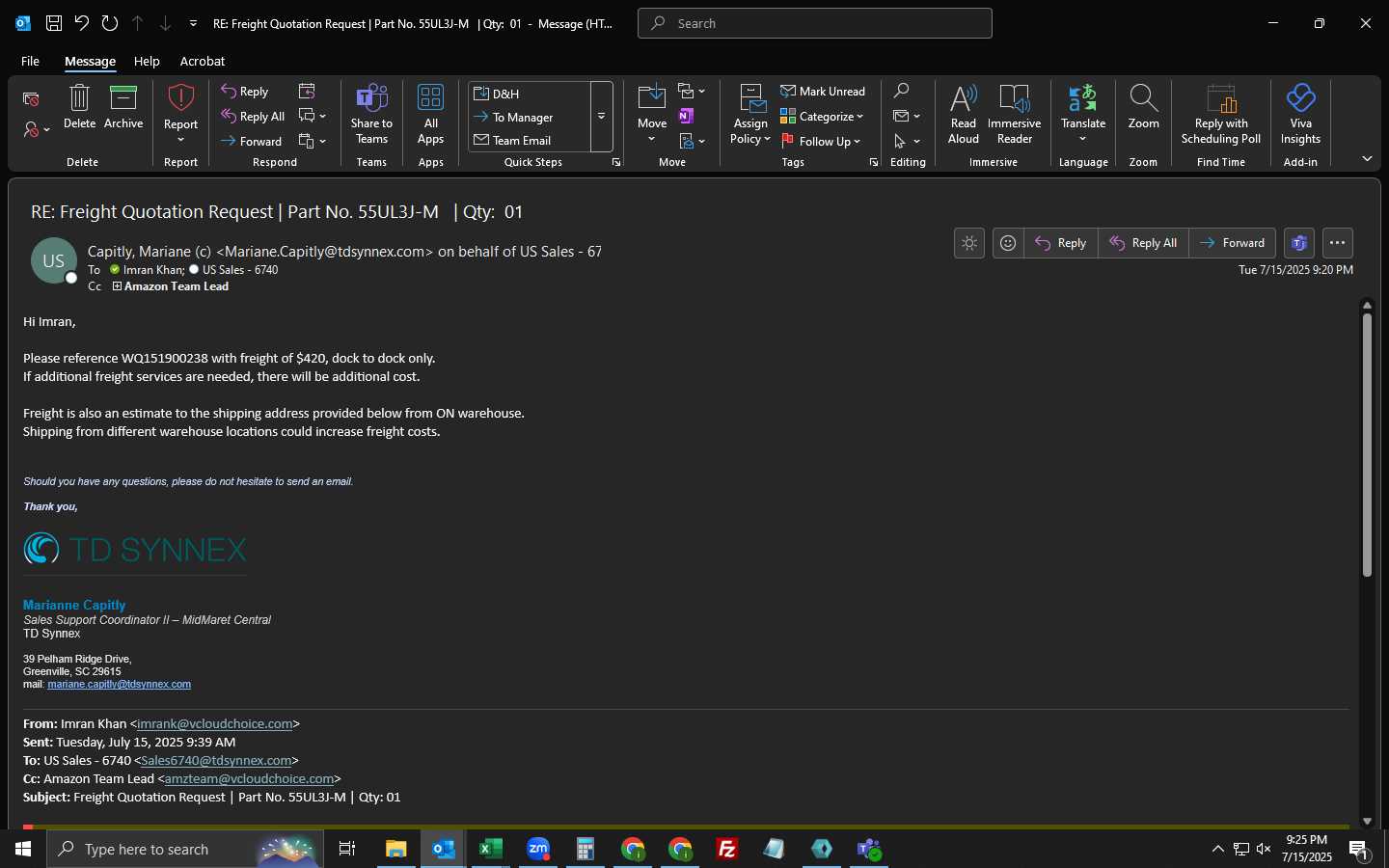
Task: Open the Junk/Block sender dropdown
Action: [37, 129]
